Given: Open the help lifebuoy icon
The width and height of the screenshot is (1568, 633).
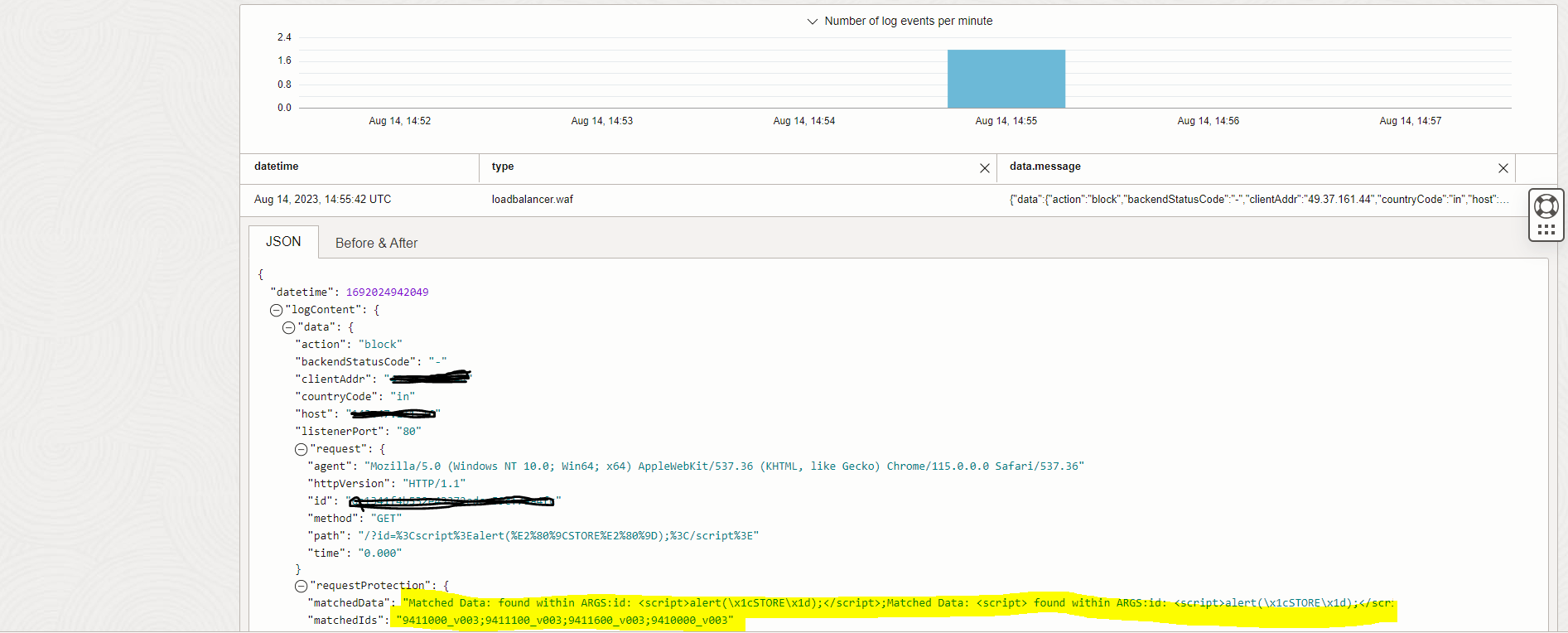Looking at the screenshot, I should tap(1546, 205).
